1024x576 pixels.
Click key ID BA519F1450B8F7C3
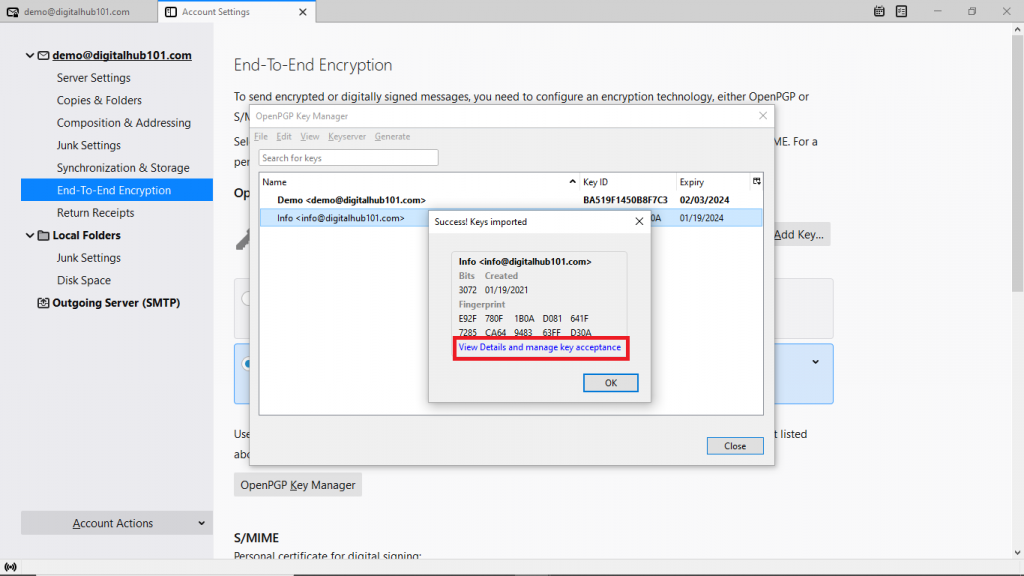tap(625, 200)
